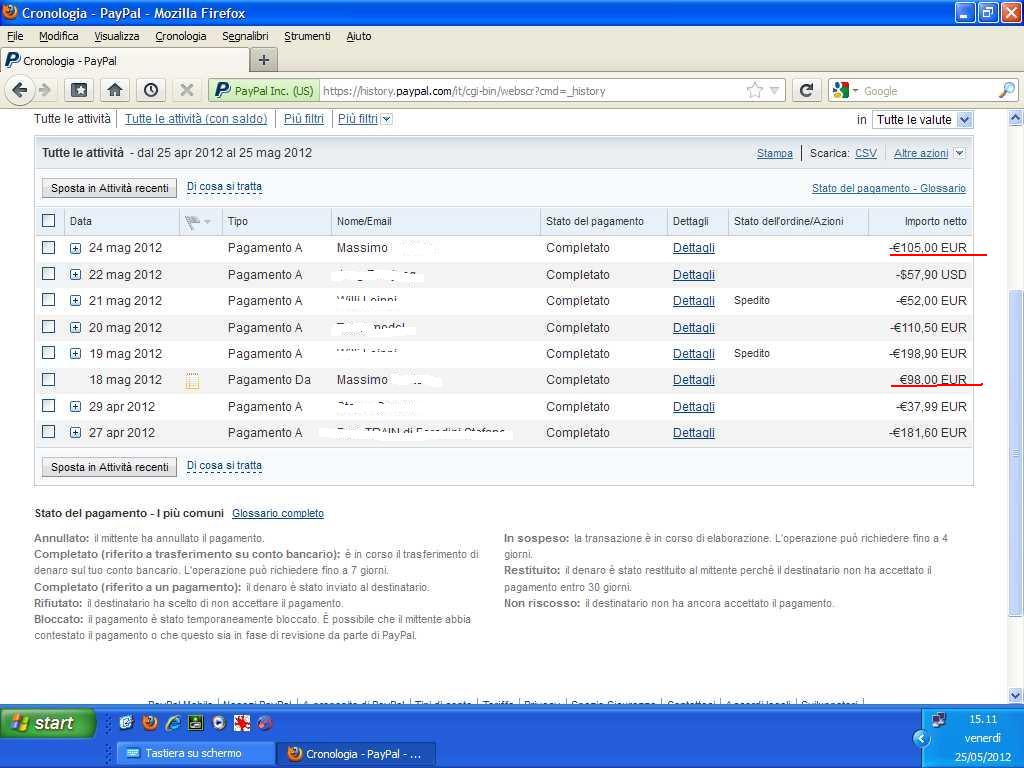Toggle the select-all checkbox in table header
Screen dimensions: 1024x768
tap(48, 221)
